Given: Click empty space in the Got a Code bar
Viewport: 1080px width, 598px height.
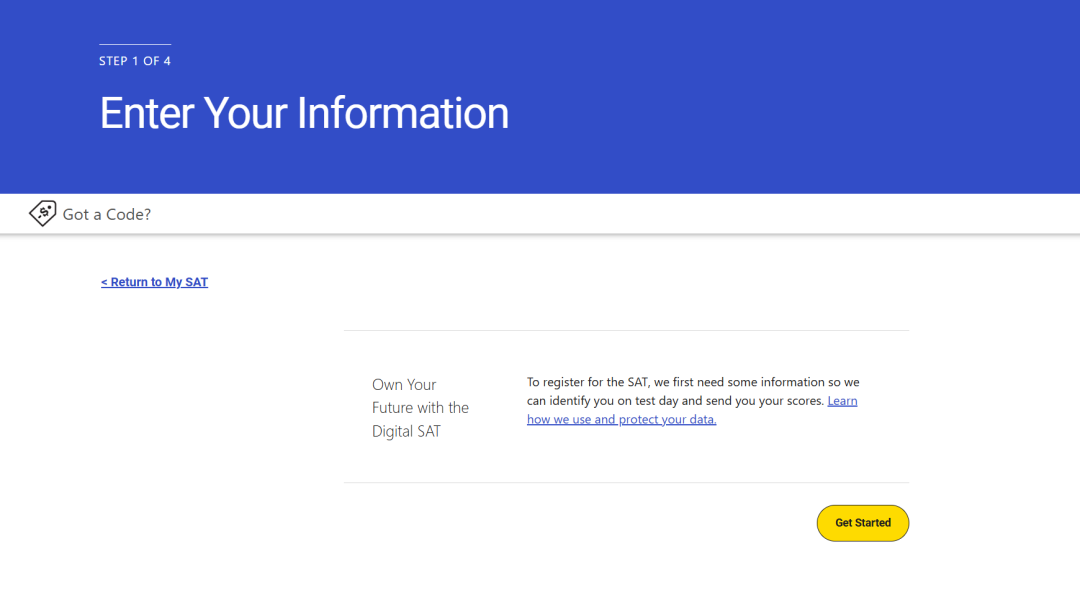Looking at the screenshot, I should pyautogui.click(x=600, y=214).
